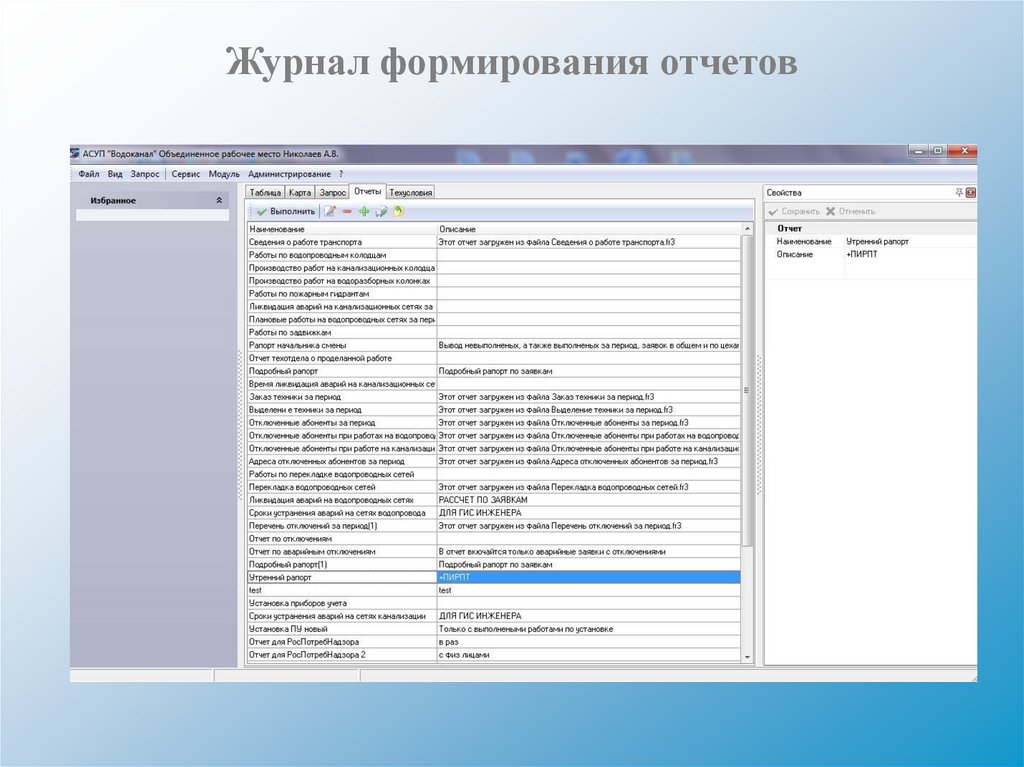Click the Выполнить (execute) button

point(285,211)
